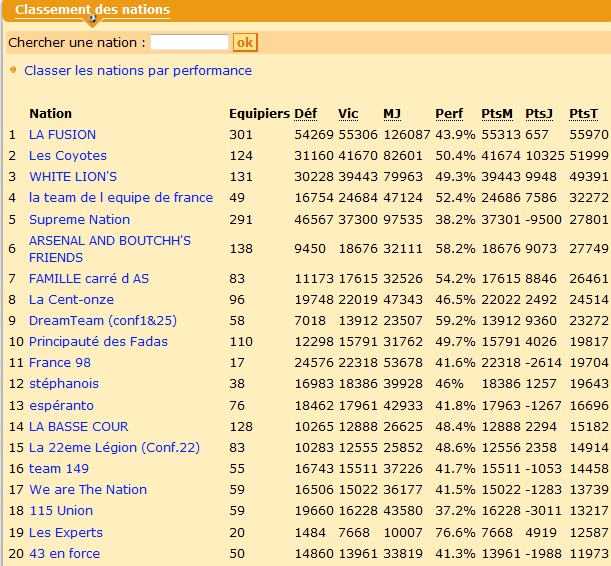Click the nation search input field
Image resolution: width=611 pixels, height=566 pixels.
(x=189, y=42)
